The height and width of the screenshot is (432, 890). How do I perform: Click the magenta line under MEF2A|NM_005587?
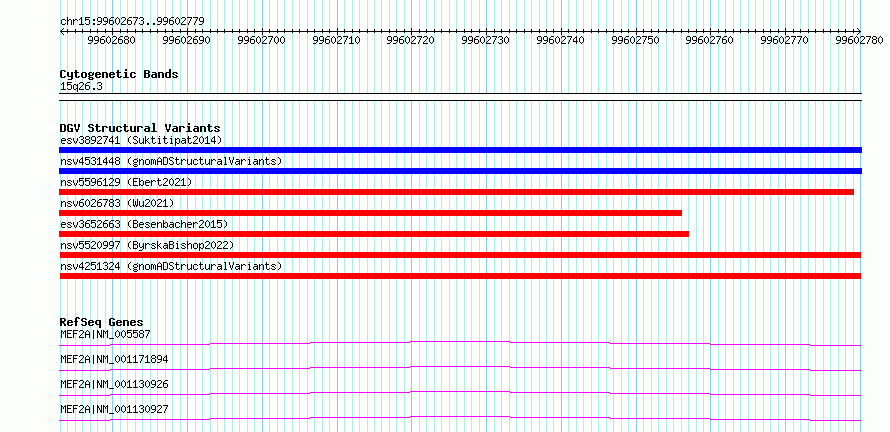coord(460,343)
